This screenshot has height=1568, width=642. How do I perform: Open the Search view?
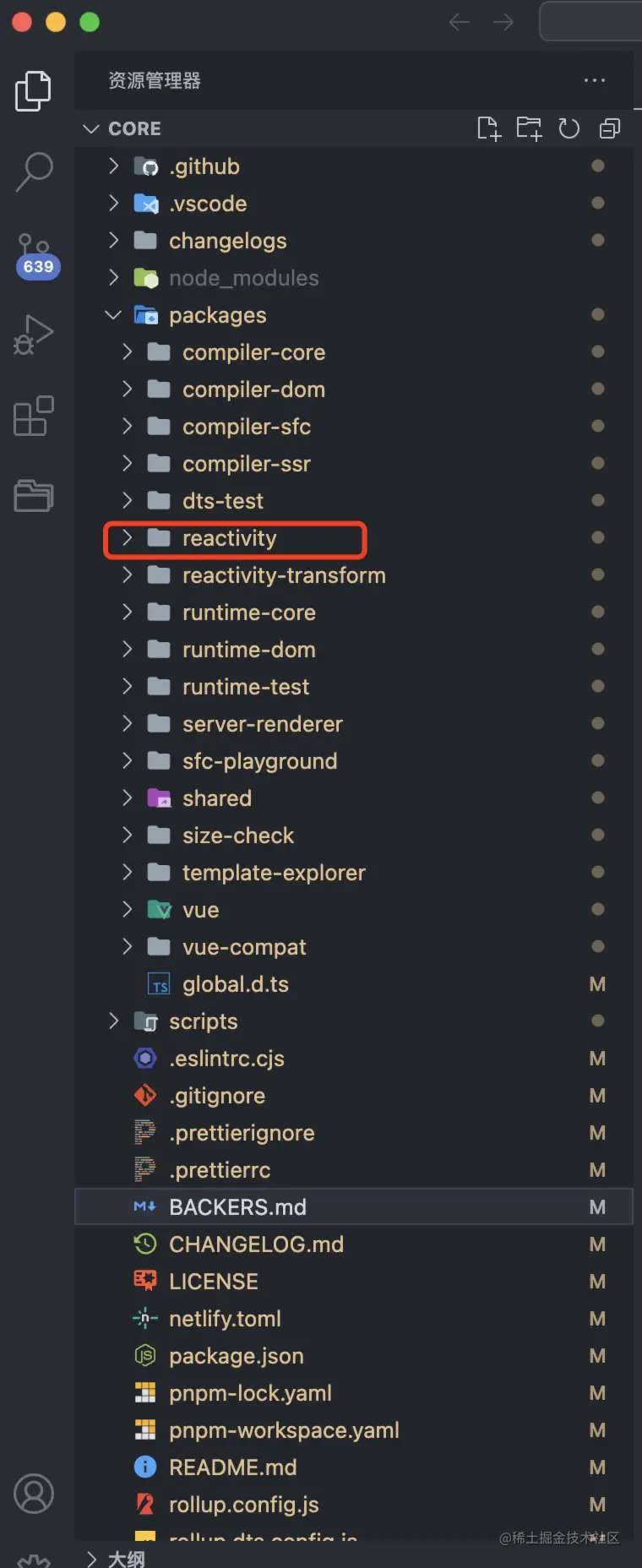point(34,171)
